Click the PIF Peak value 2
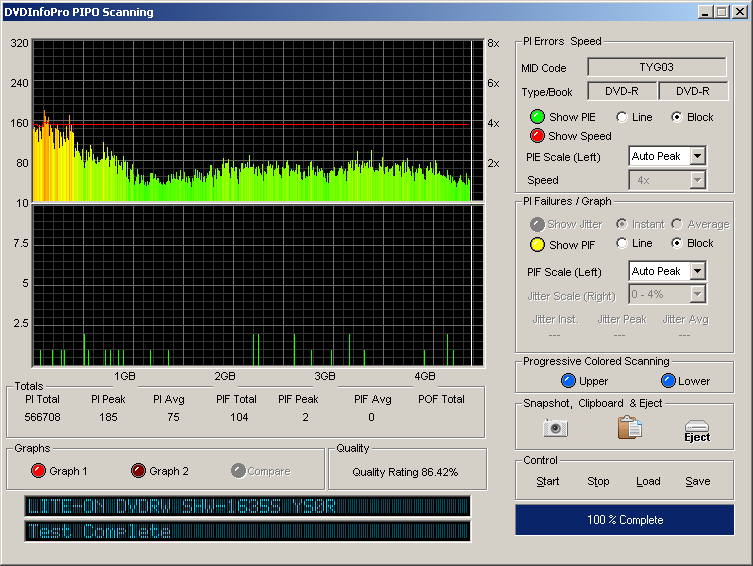This screenshot has height=566, width=753. pyautogui.click(x=305, y=417)
